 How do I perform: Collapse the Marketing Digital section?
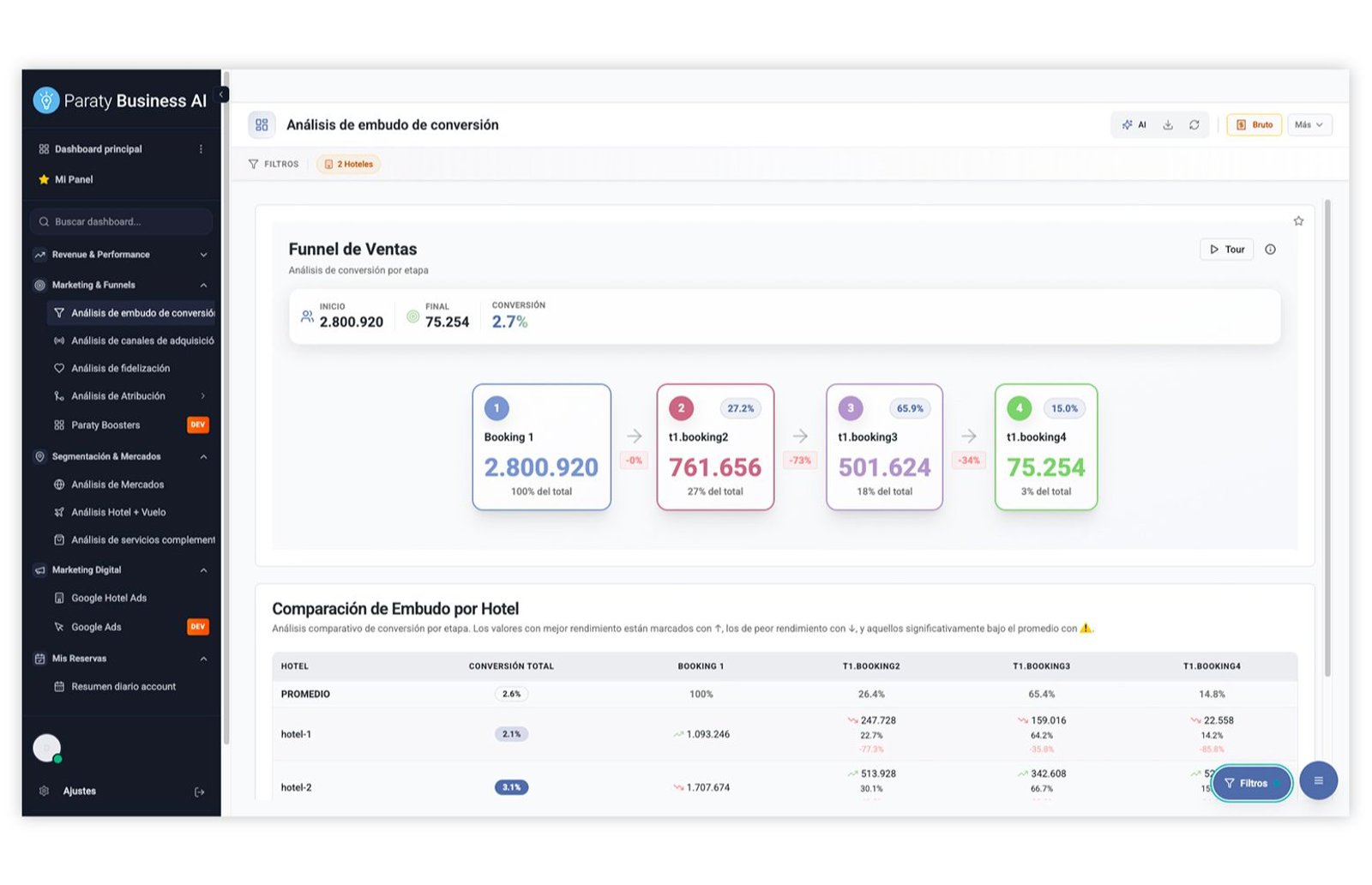121,570
